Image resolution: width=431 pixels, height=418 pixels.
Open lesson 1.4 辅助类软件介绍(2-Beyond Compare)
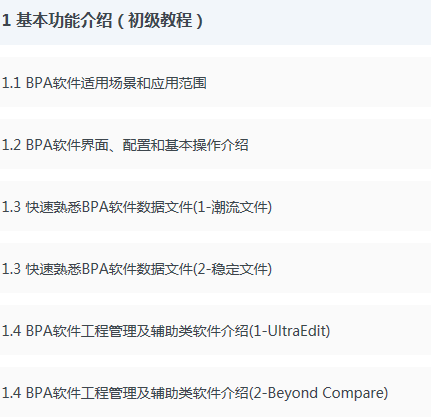[x=215, y=392]
